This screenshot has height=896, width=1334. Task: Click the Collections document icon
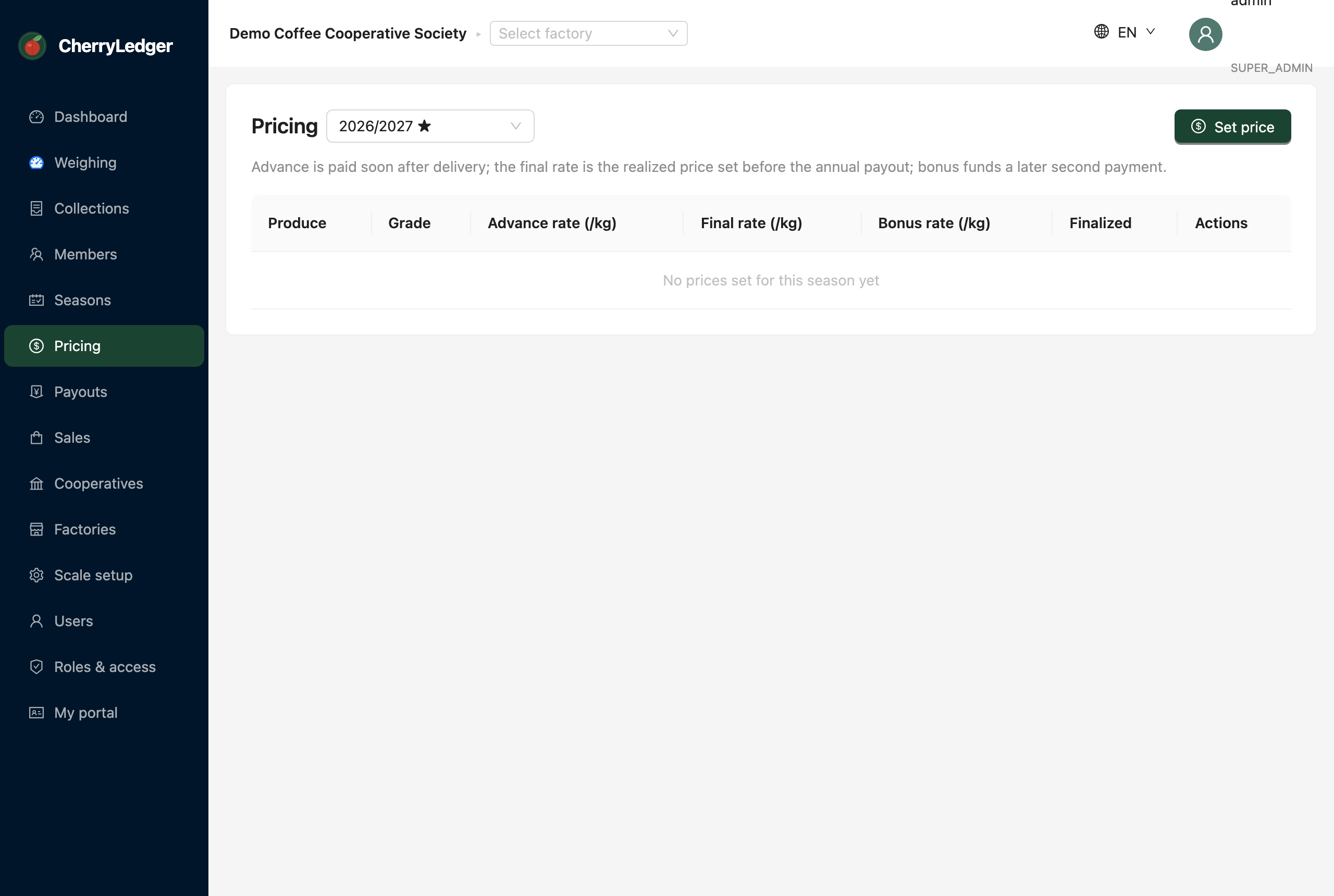point(36,208)
